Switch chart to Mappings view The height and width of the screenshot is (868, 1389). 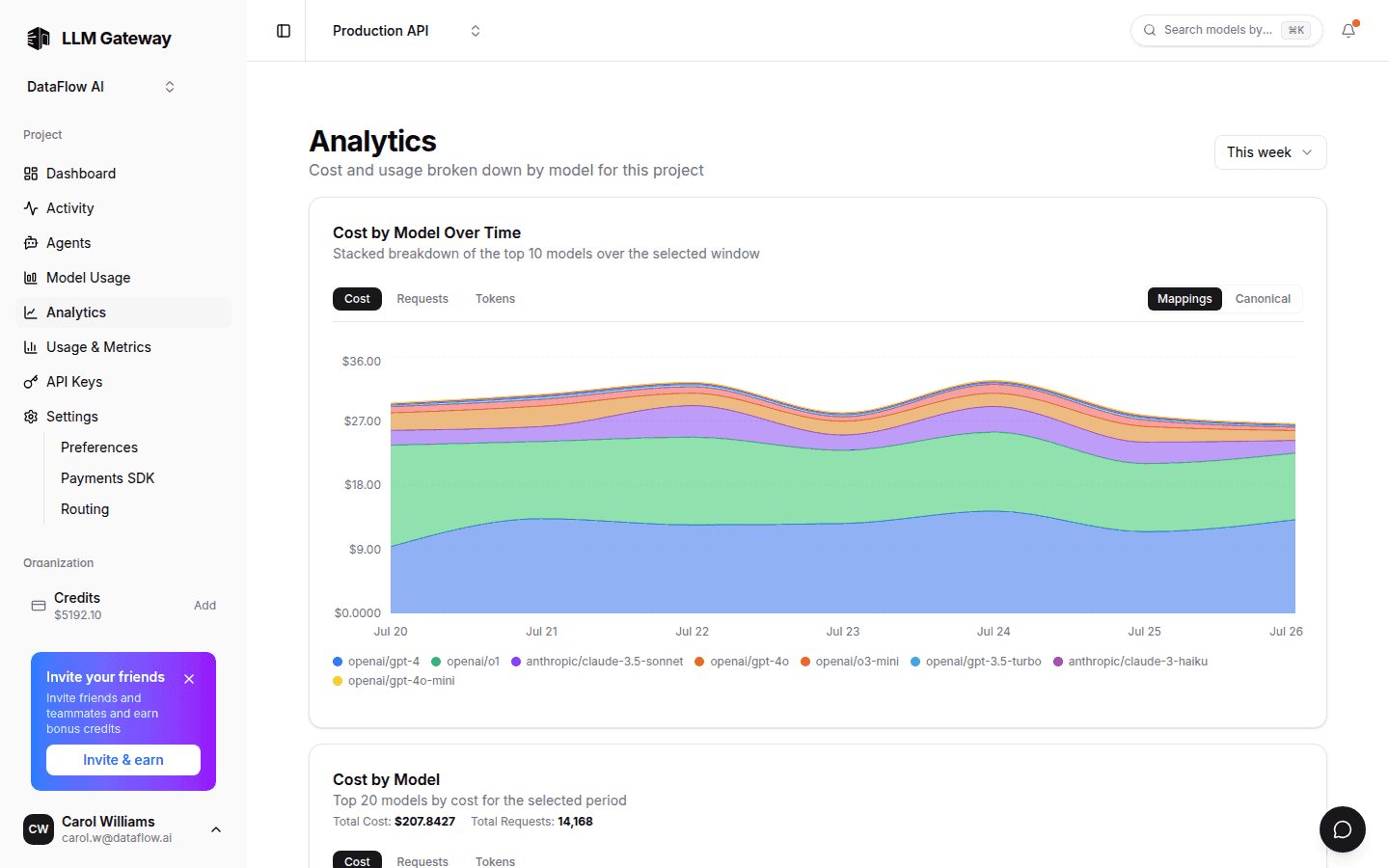coord(1185,299)
